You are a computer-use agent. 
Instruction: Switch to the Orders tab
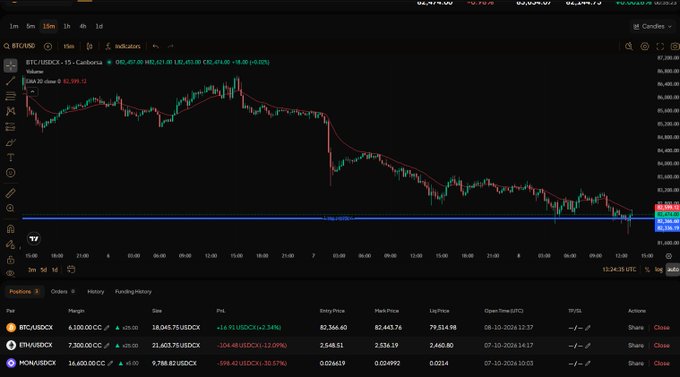click(x=62, y=292)
